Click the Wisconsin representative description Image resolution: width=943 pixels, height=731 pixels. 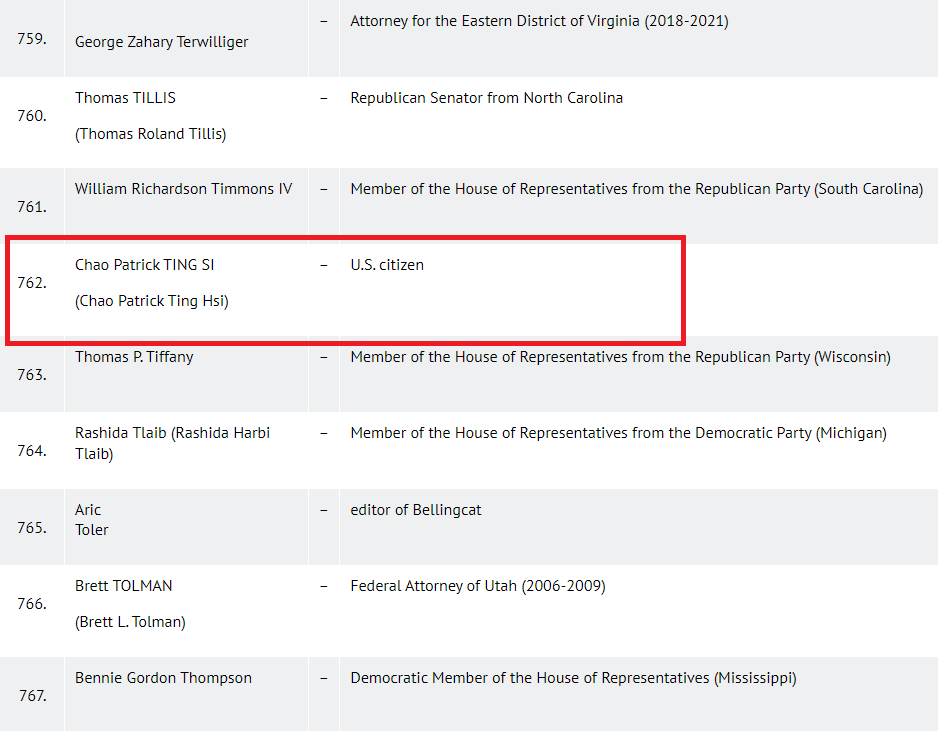click(x=620, y=357)
